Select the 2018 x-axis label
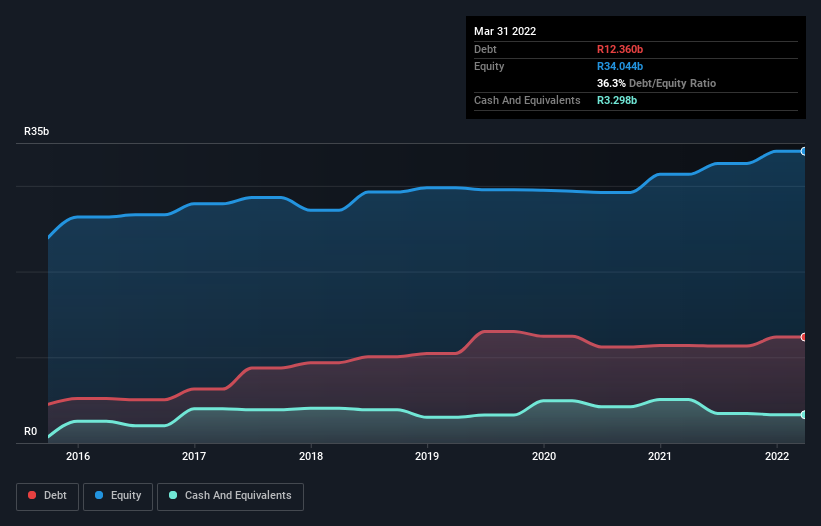Screen dimensions: 821x526 (x=311, y=456)
